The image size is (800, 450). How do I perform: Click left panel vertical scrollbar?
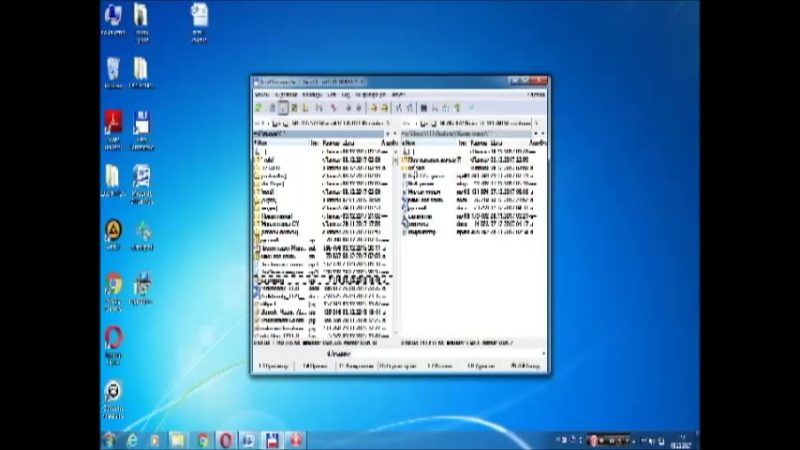click(x=395, y=242)
